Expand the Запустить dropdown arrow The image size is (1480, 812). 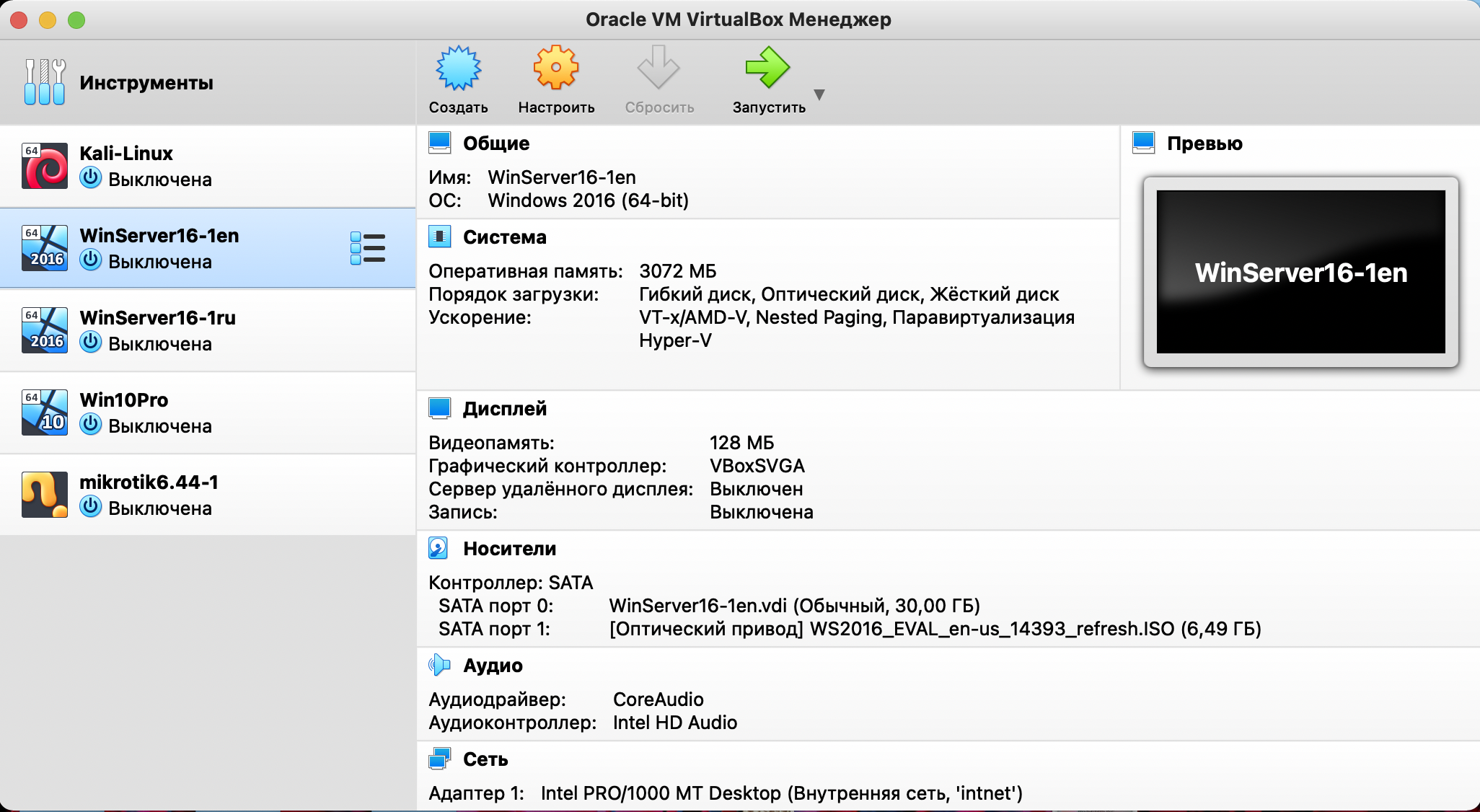coord(819,94)
